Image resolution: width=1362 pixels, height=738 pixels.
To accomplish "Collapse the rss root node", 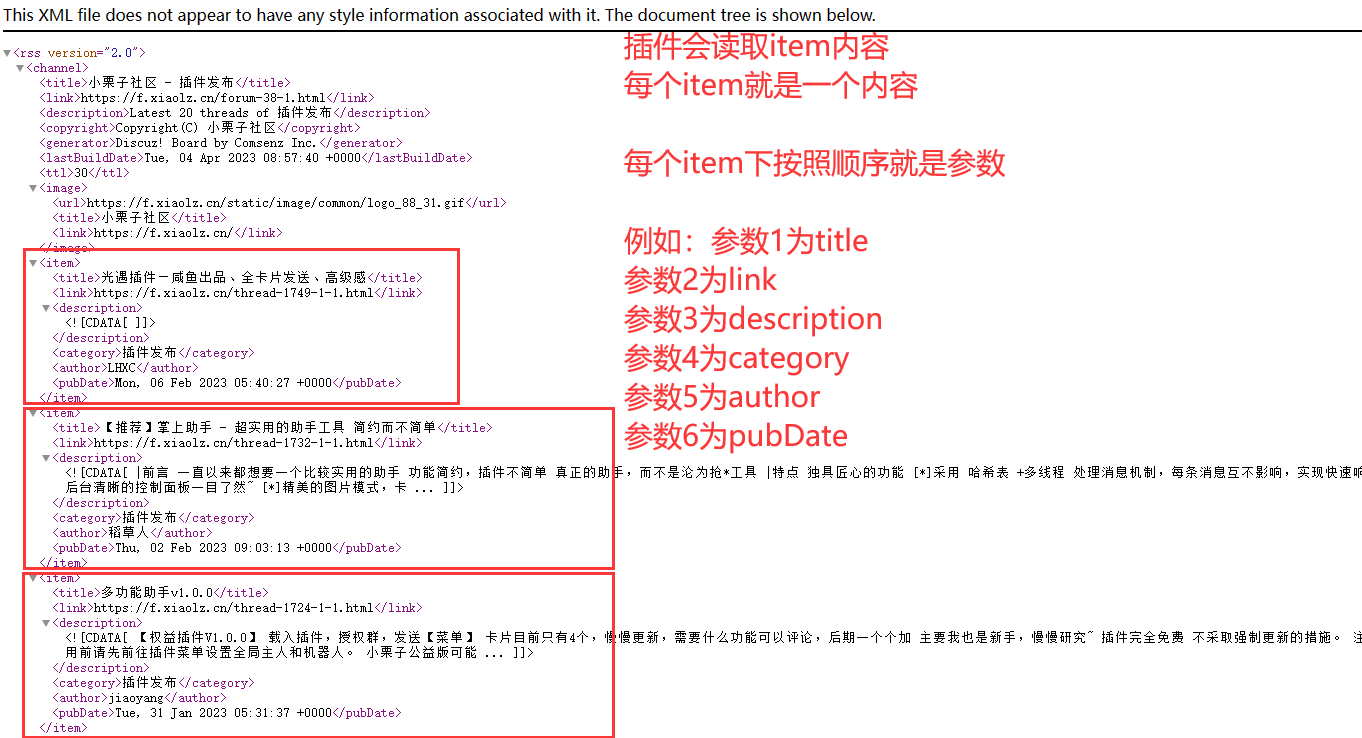I will tap(7, 53).
